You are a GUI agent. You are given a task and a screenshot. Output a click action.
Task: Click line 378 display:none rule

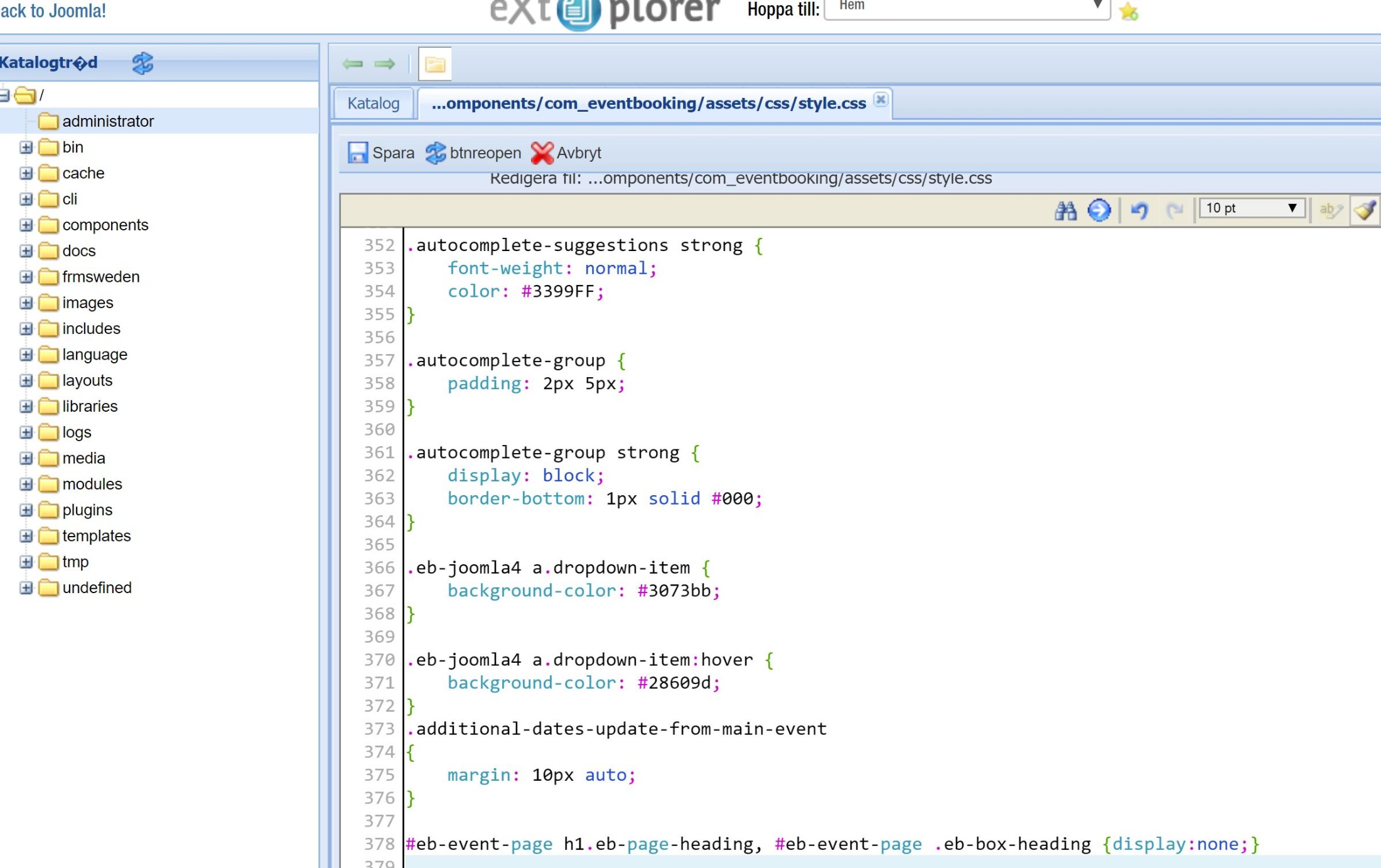point(1180,844)
